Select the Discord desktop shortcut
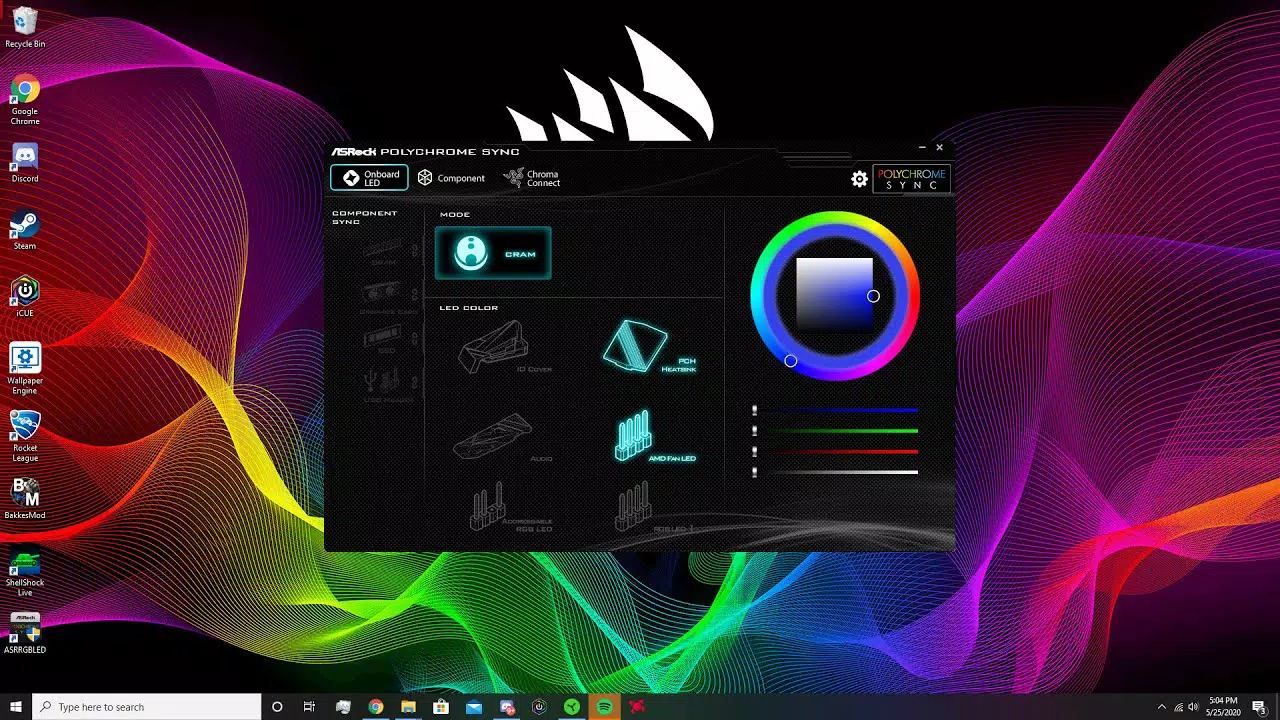The width and height of the screenshot is (1280, 720). pyautogui.click(x=25, y=163)
